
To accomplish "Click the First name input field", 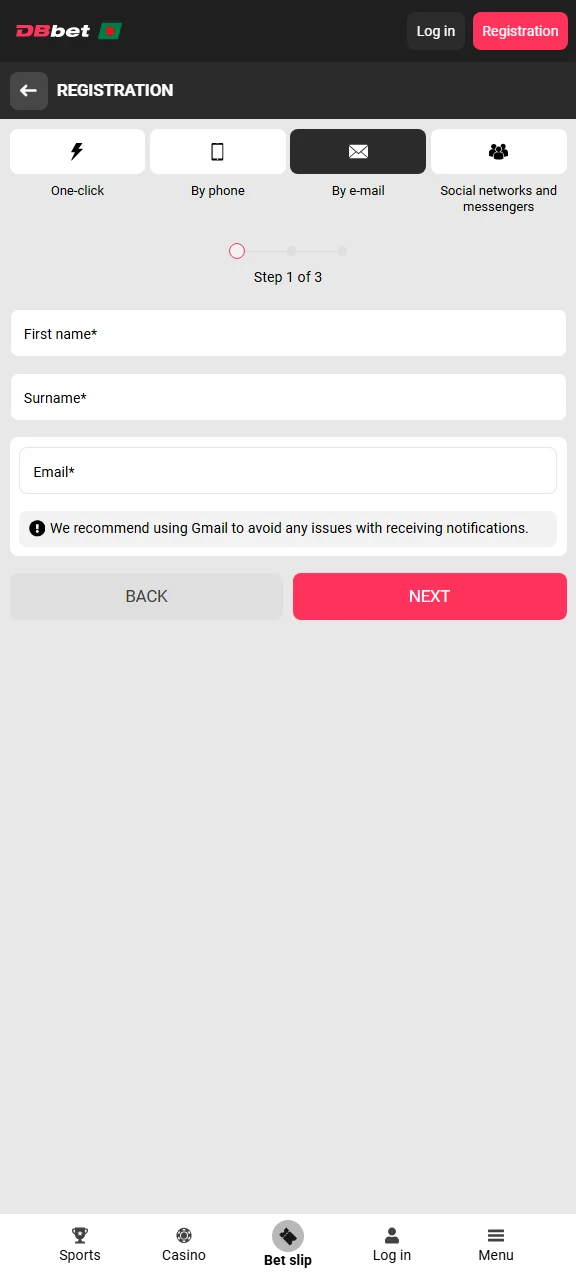I will point(288,333).
